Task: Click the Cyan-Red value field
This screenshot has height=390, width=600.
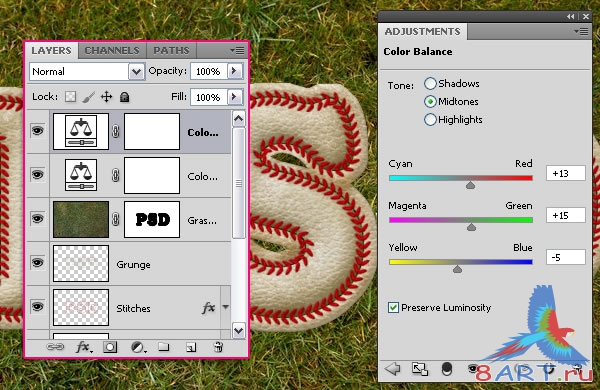Action: point(566,173)
